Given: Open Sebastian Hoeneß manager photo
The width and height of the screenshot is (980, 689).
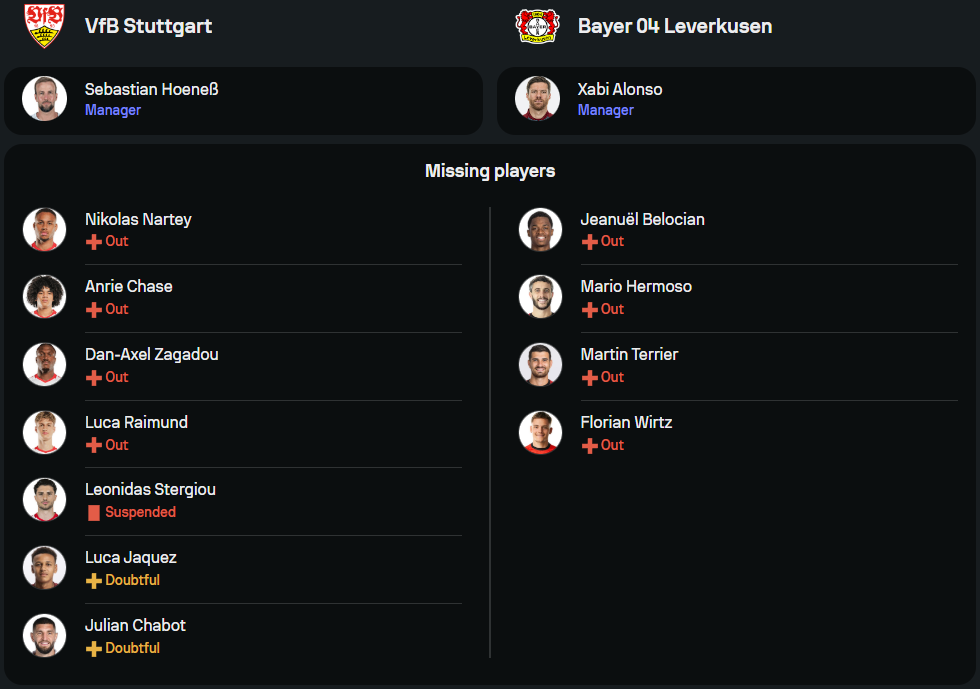Looking at the screenshot, I should 44,99.
